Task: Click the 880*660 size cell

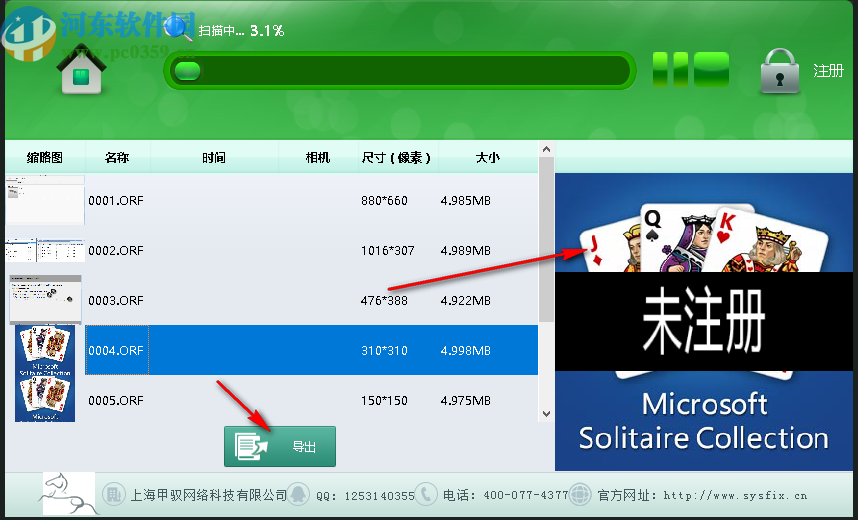Action: [384, 200]
